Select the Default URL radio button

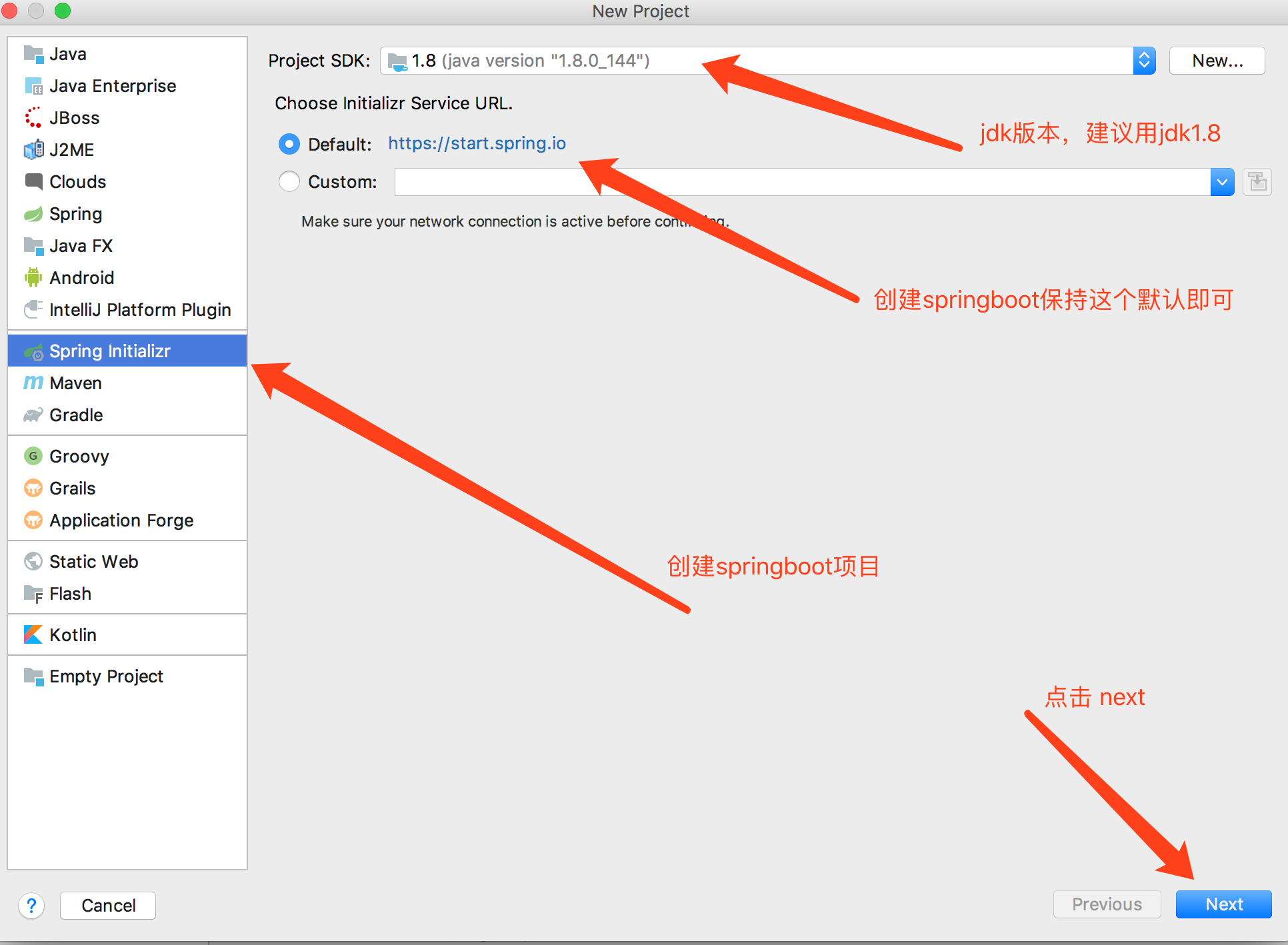click(x=289, y=144)
